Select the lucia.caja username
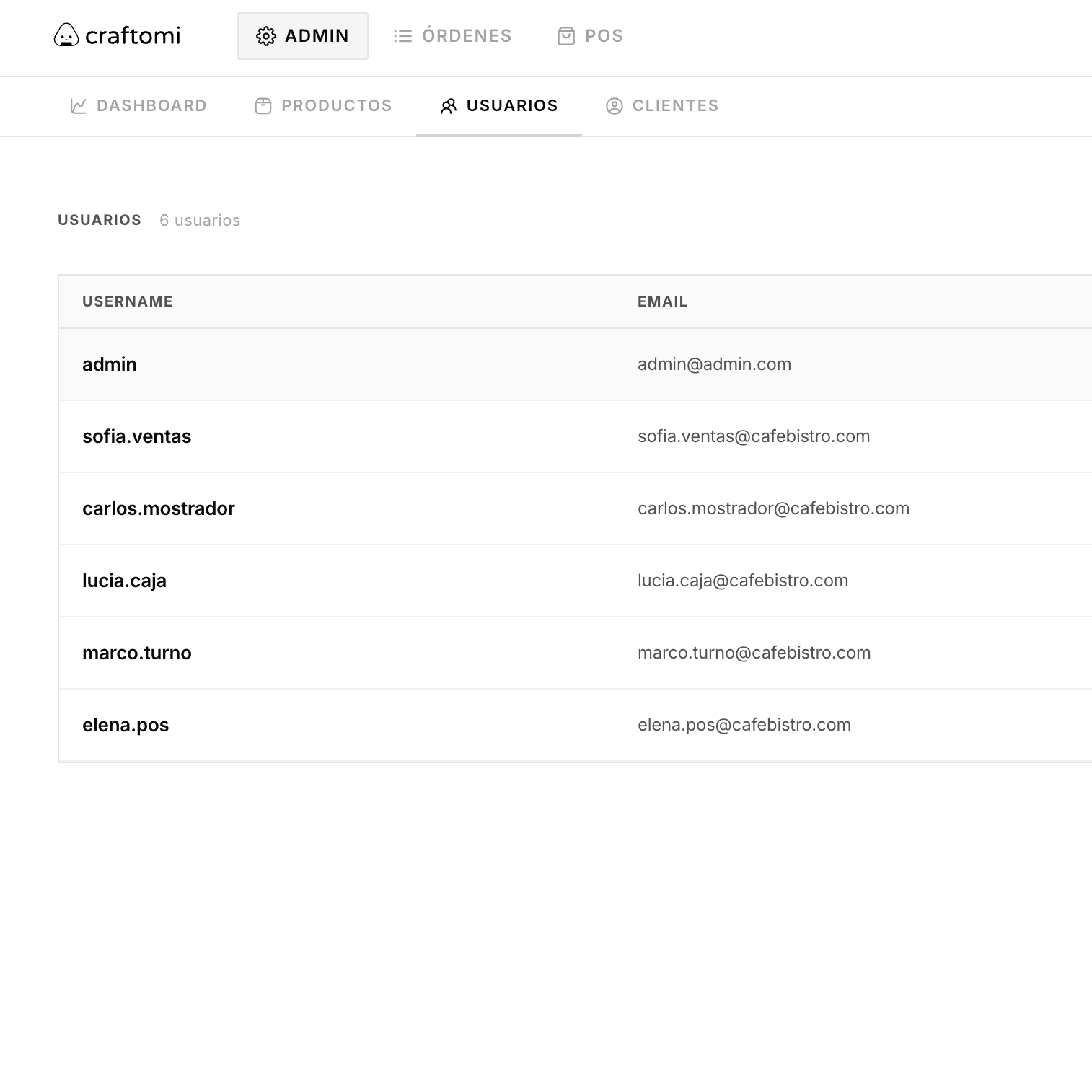Image resolution: width=1092 pixels, height=1092 pixels. pos(124,581)
